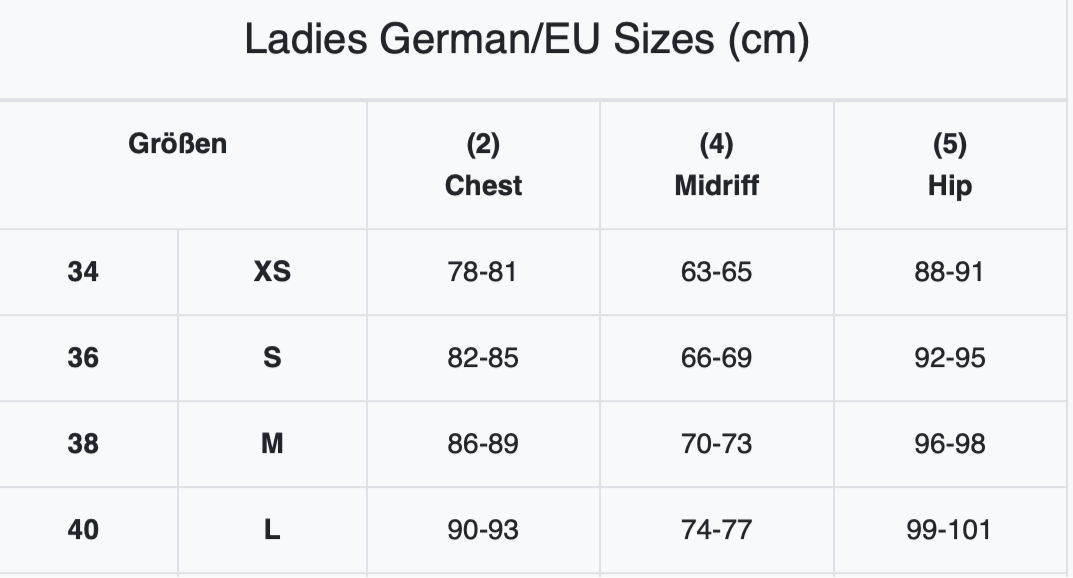
Task: Select size 38 cell
Action: (x=83, y=444)
